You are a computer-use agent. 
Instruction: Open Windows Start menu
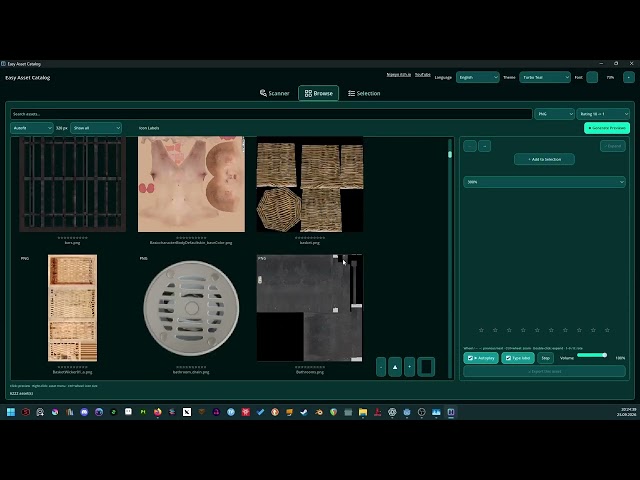tap(11, 412)
